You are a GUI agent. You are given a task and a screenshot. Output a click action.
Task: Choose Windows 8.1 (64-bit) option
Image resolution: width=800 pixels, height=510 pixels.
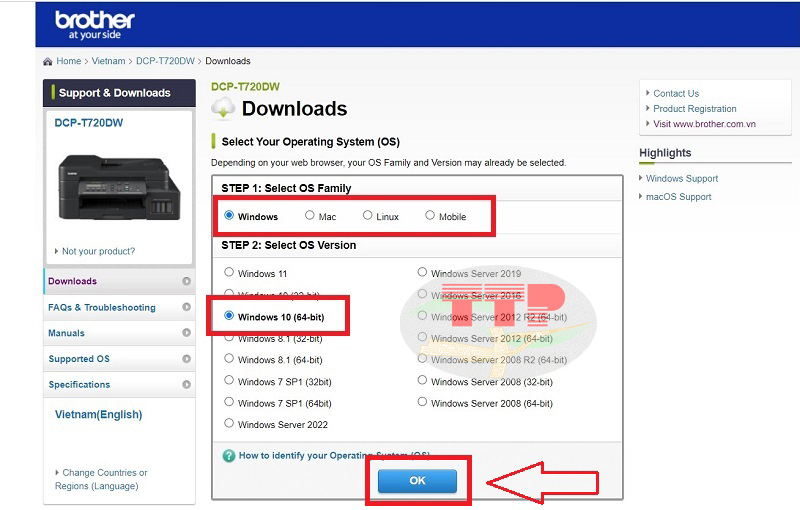tap(229, 359)
